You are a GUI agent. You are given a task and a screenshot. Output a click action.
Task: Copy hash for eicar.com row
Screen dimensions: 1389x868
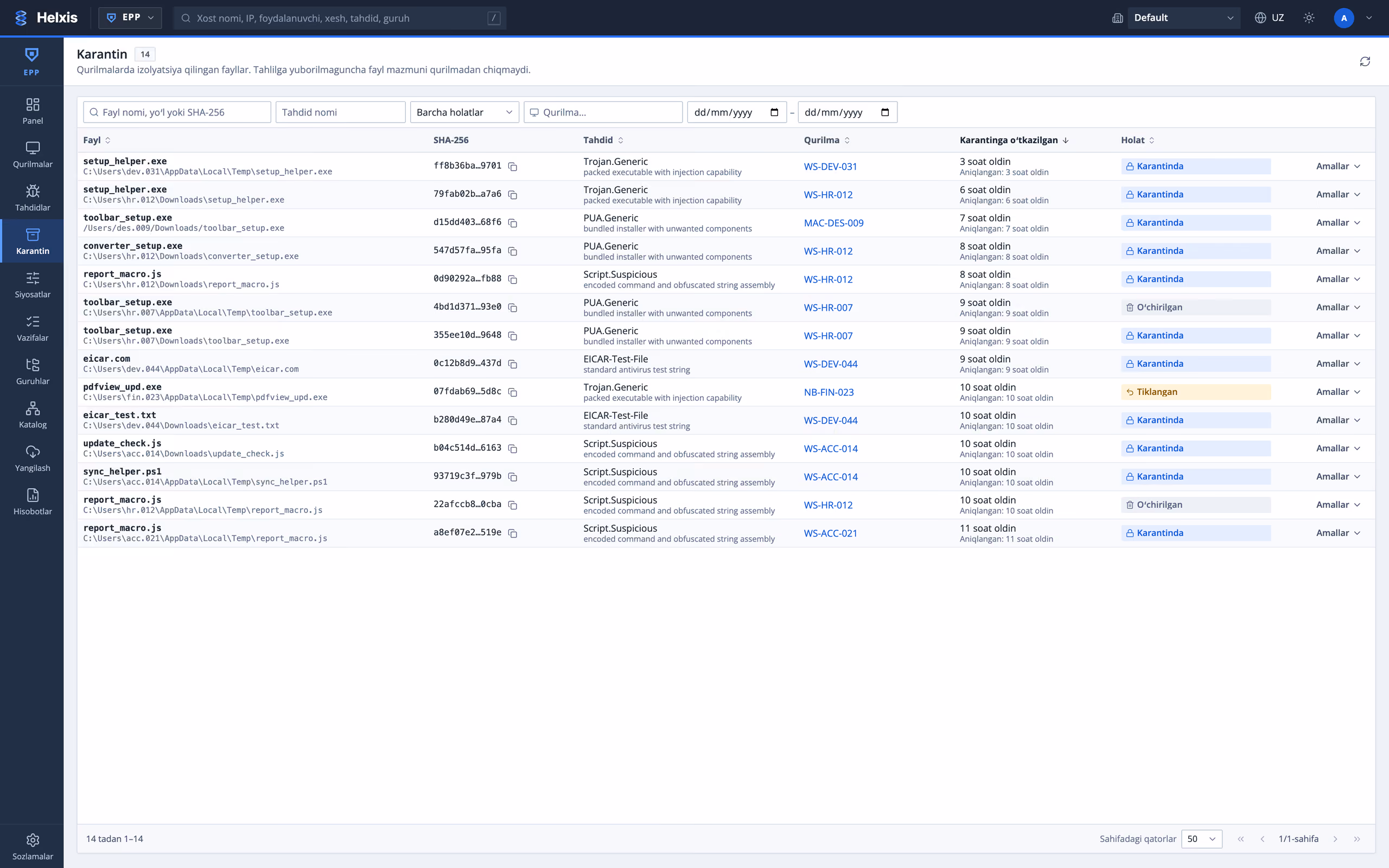tap(513, 364)
